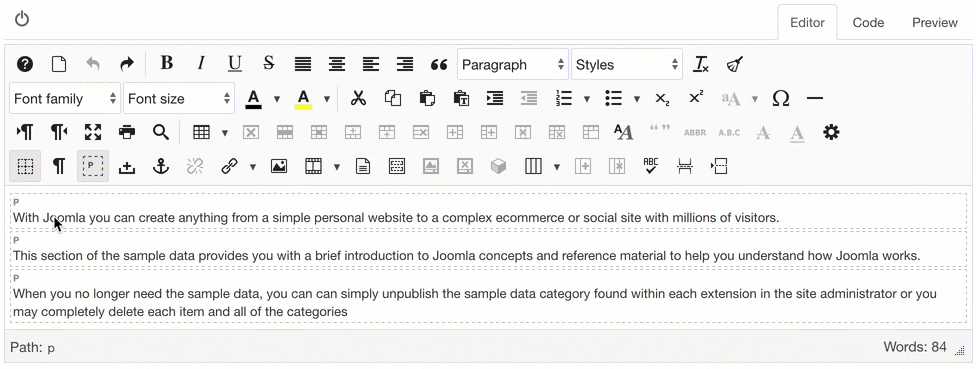
Task: Open the Font family dropdown
Action: [x=65, y=98]
